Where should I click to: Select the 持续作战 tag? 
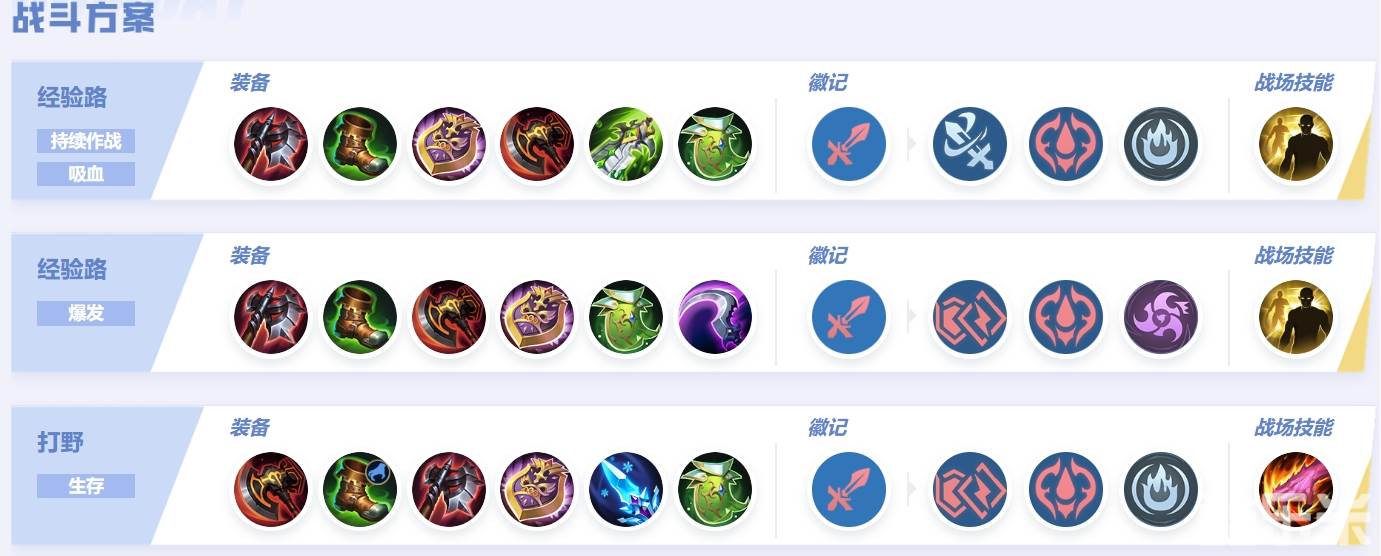pyautogui.click(x=86, y=141)
